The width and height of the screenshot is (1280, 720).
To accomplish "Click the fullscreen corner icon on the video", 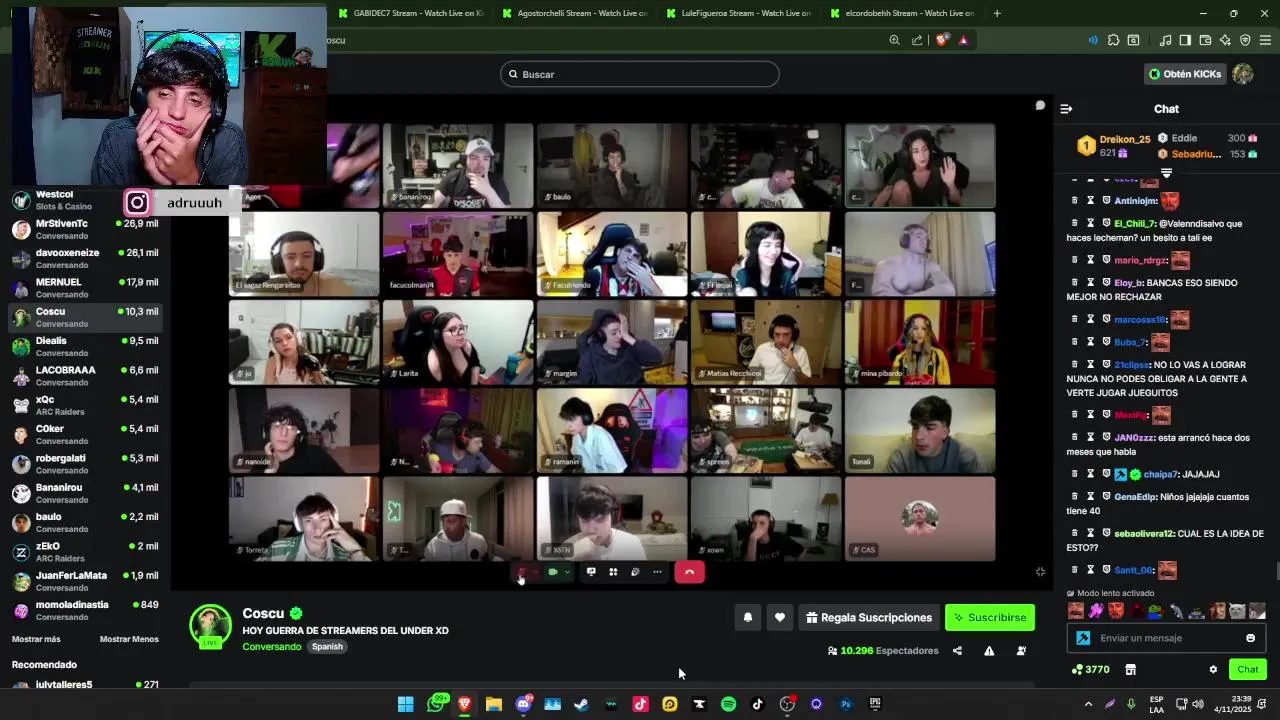I will tap(1040, 572).
